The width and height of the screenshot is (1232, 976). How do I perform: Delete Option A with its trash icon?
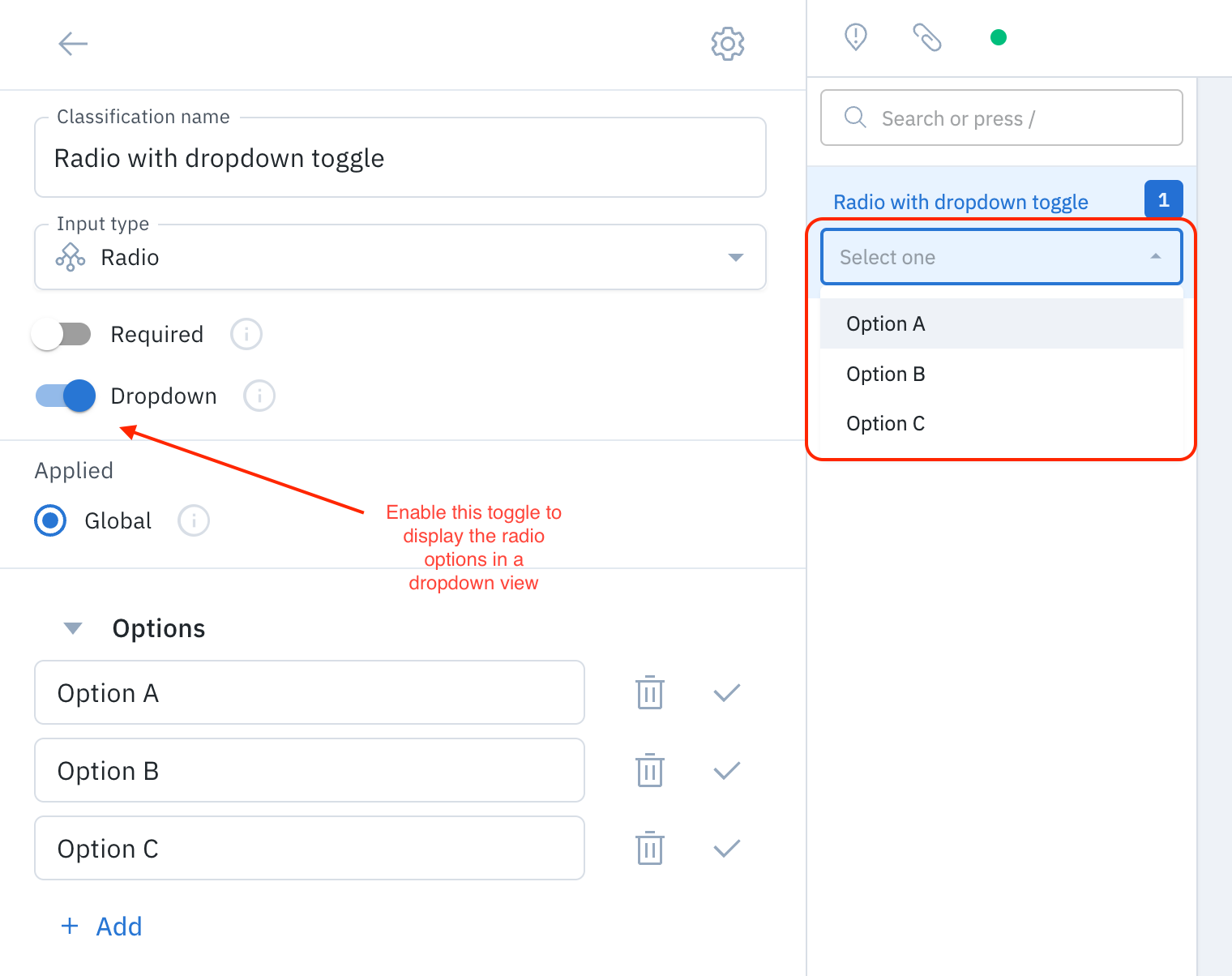click(x=650, y=693)
